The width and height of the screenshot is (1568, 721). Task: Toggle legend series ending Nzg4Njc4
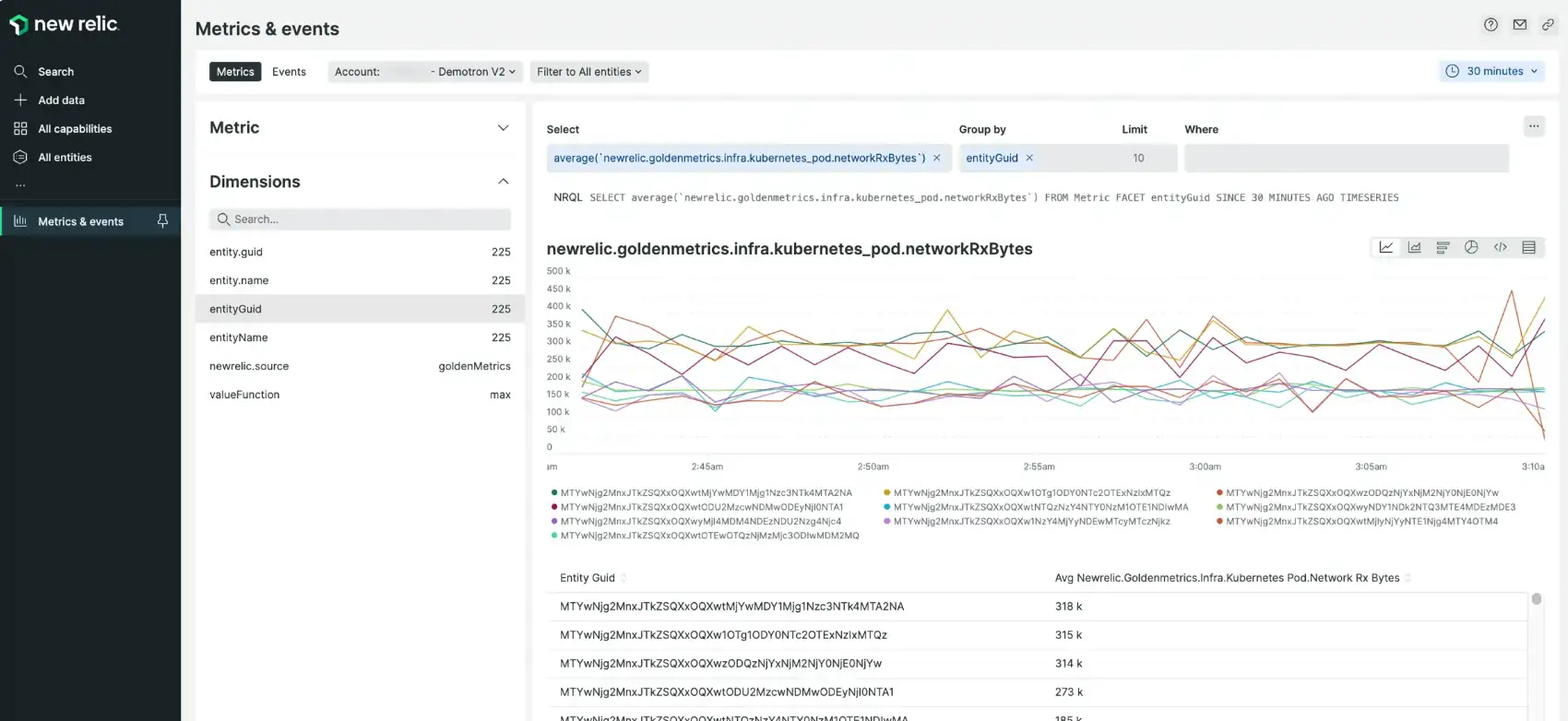695,522
